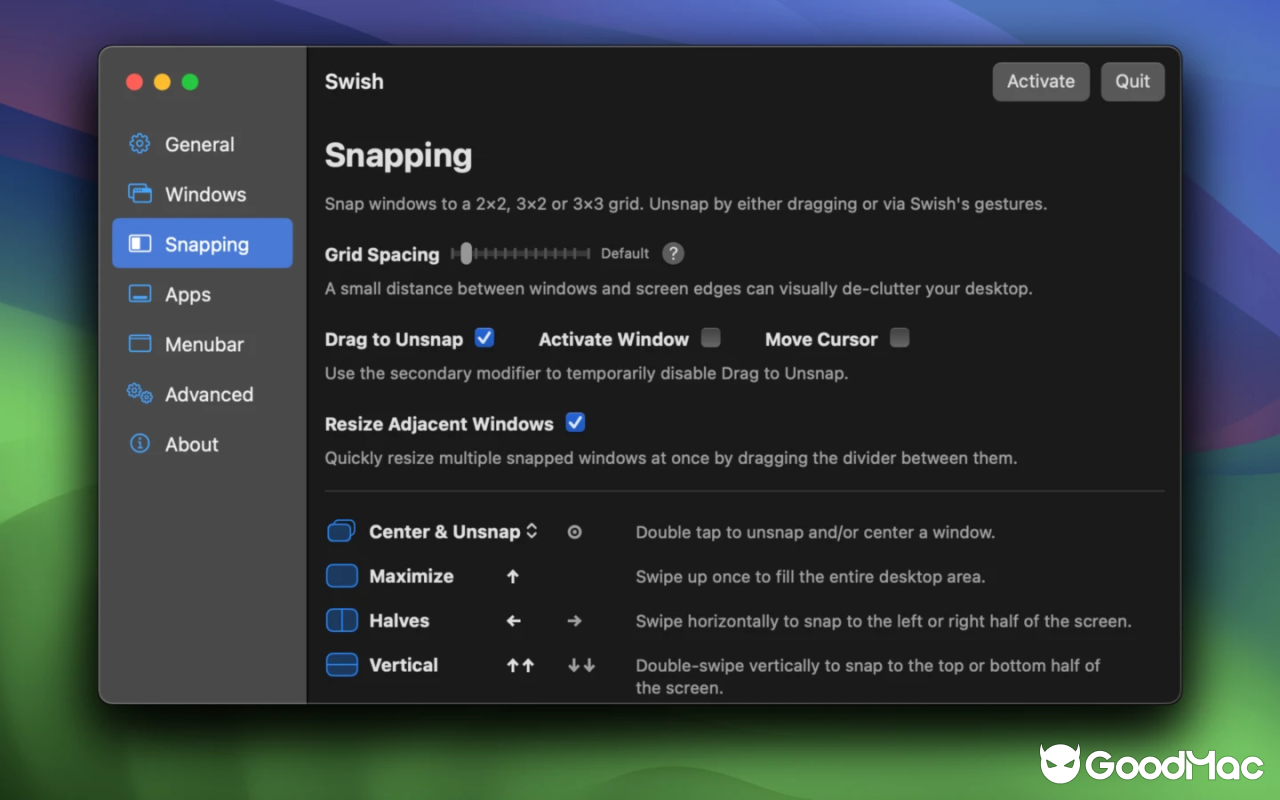Click the Grid Spacing help question mark
Image resolution: width=1280 pixels, height=800 pixels.
tap(673, 253)
